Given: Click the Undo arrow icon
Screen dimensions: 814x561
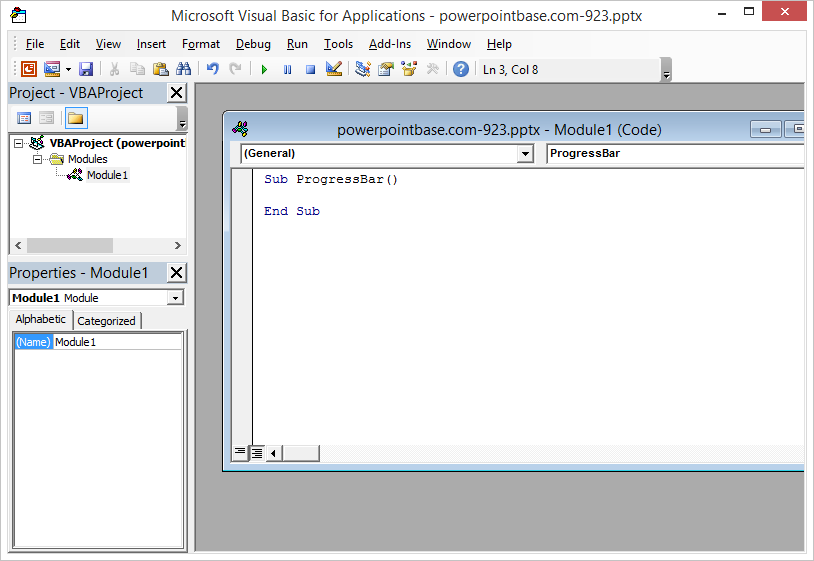Looking at the screenshot, I should pyautogui.click(x=212, y=69).
